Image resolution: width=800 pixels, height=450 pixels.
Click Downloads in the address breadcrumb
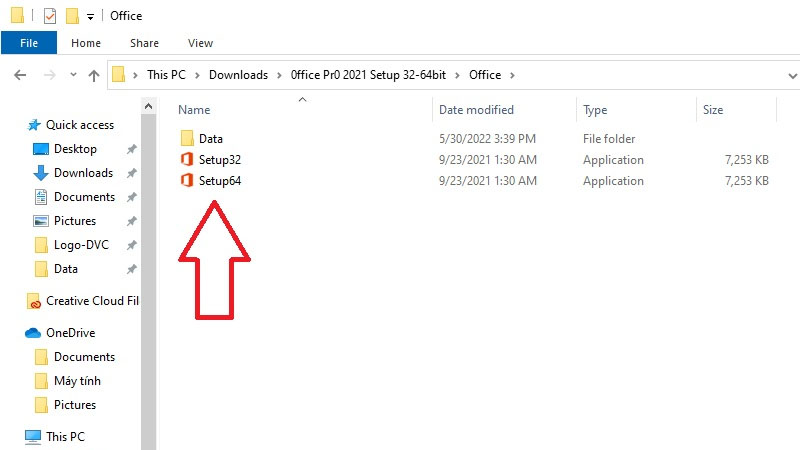pyautogui.click(x=238, y=75)
